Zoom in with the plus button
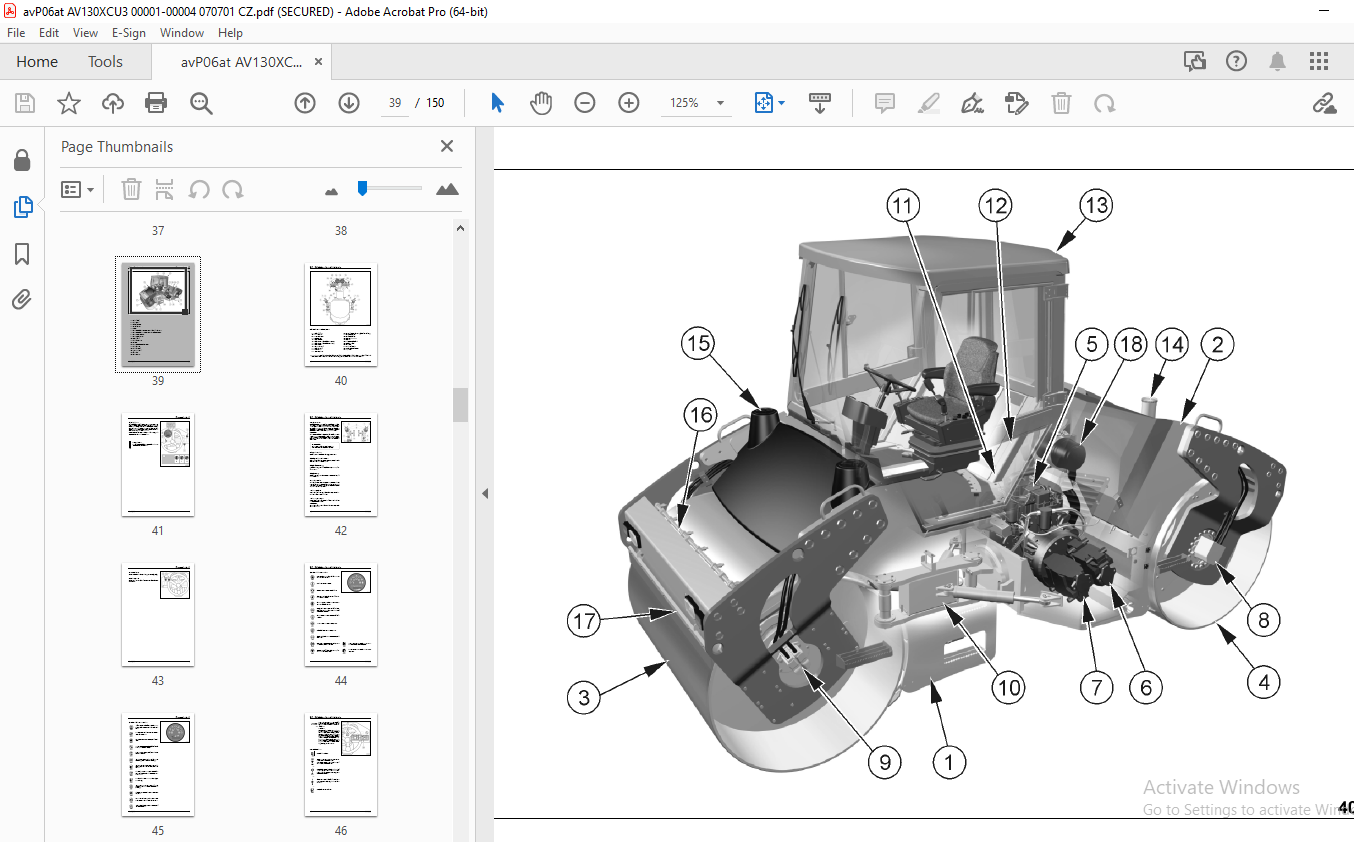The image size is (1354, 842). (629, 103)
